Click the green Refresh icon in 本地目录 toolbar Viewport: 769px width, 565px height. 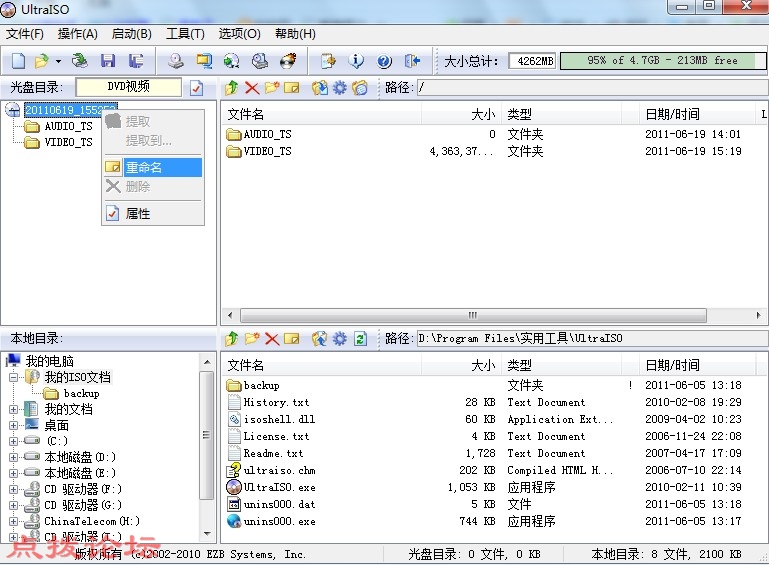(x=360, y=338)
